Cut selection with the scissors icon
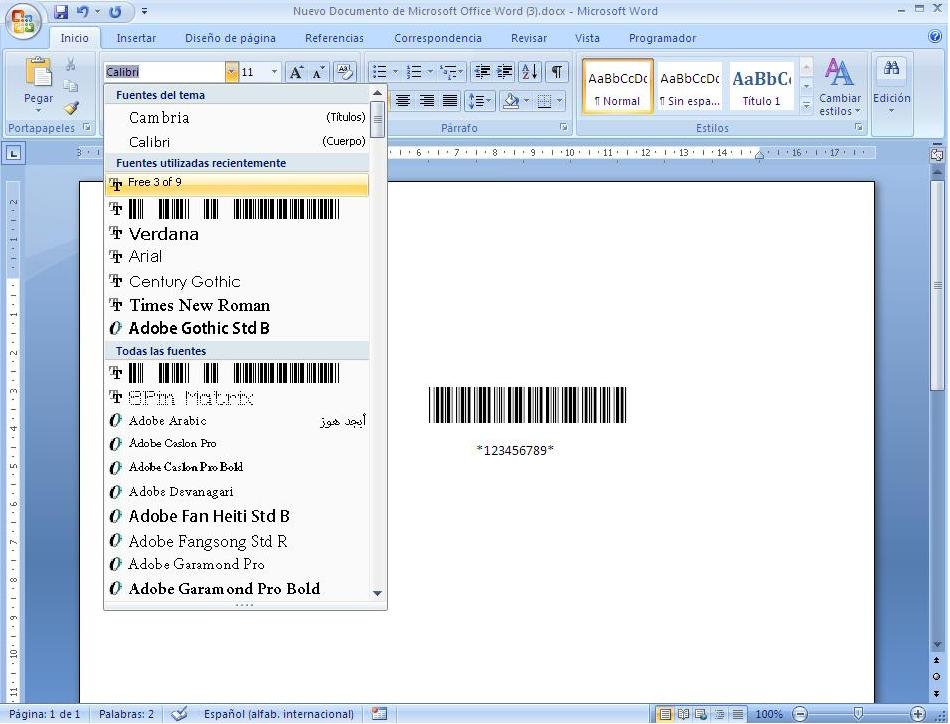This screenshot has height=724, width=950. pos(71,64)
